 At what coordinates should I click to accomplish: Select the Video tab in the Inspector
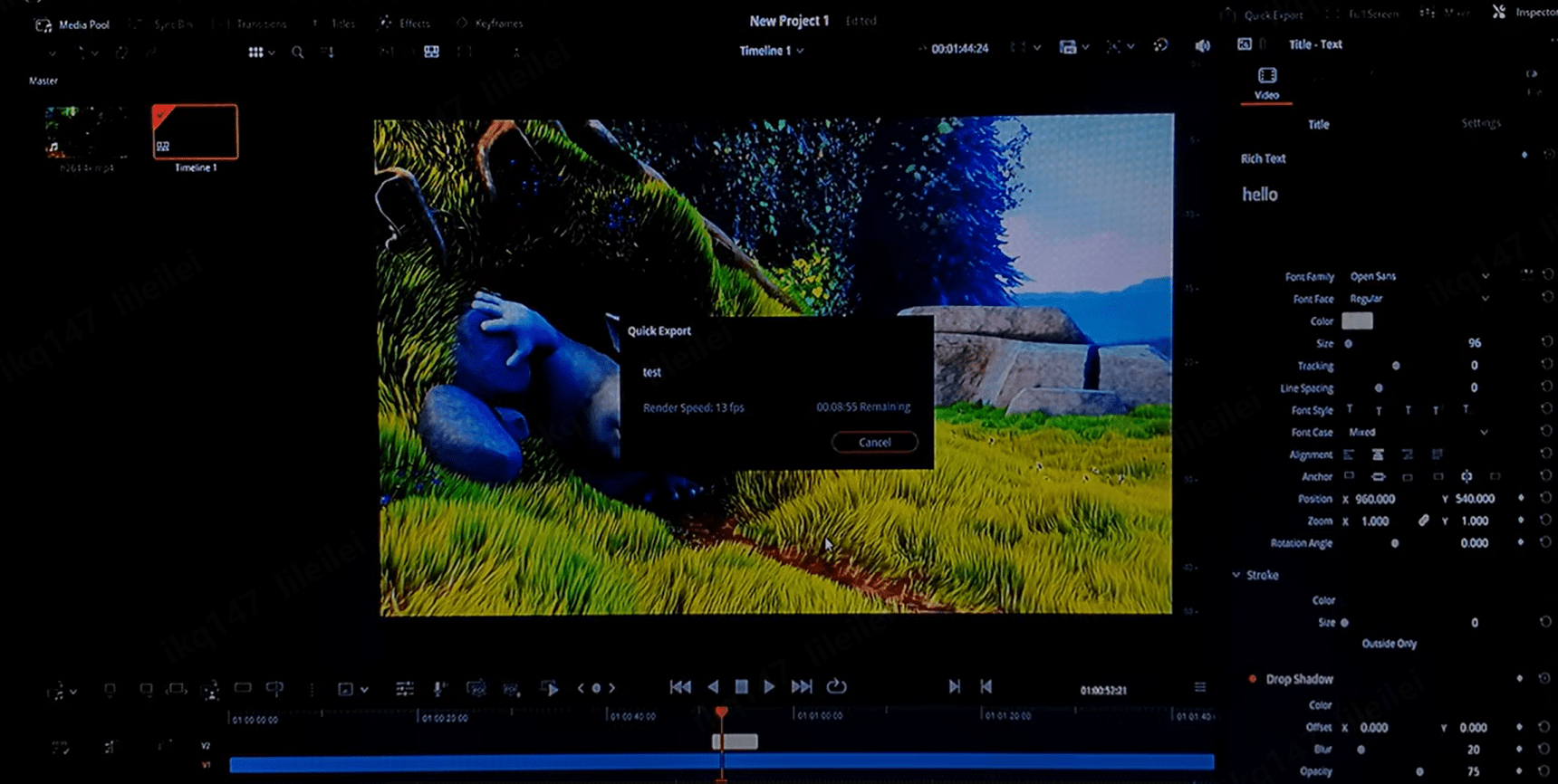(x=1266, y=83)
